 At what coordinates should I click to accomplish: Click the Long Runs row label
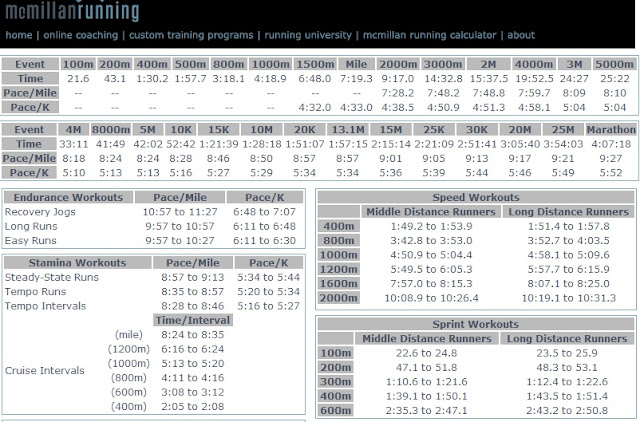(31, 226)
